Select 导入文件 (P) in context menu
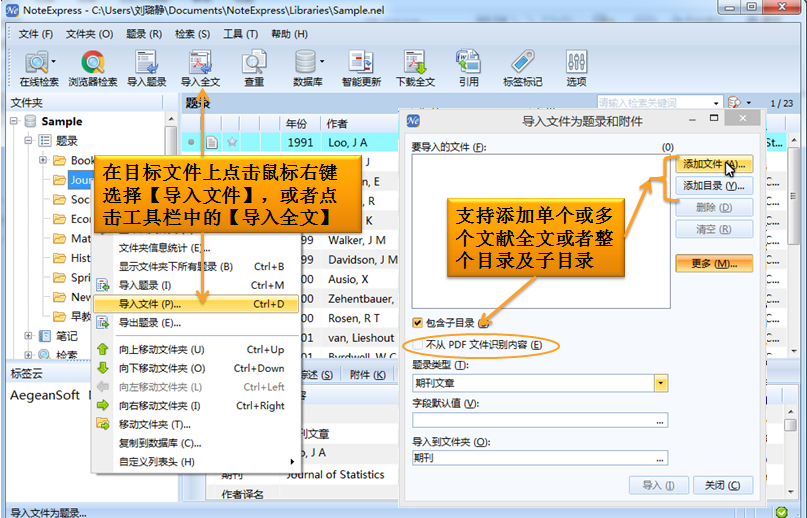This screenshot has height=518, width=807. (x=196, y=304)
